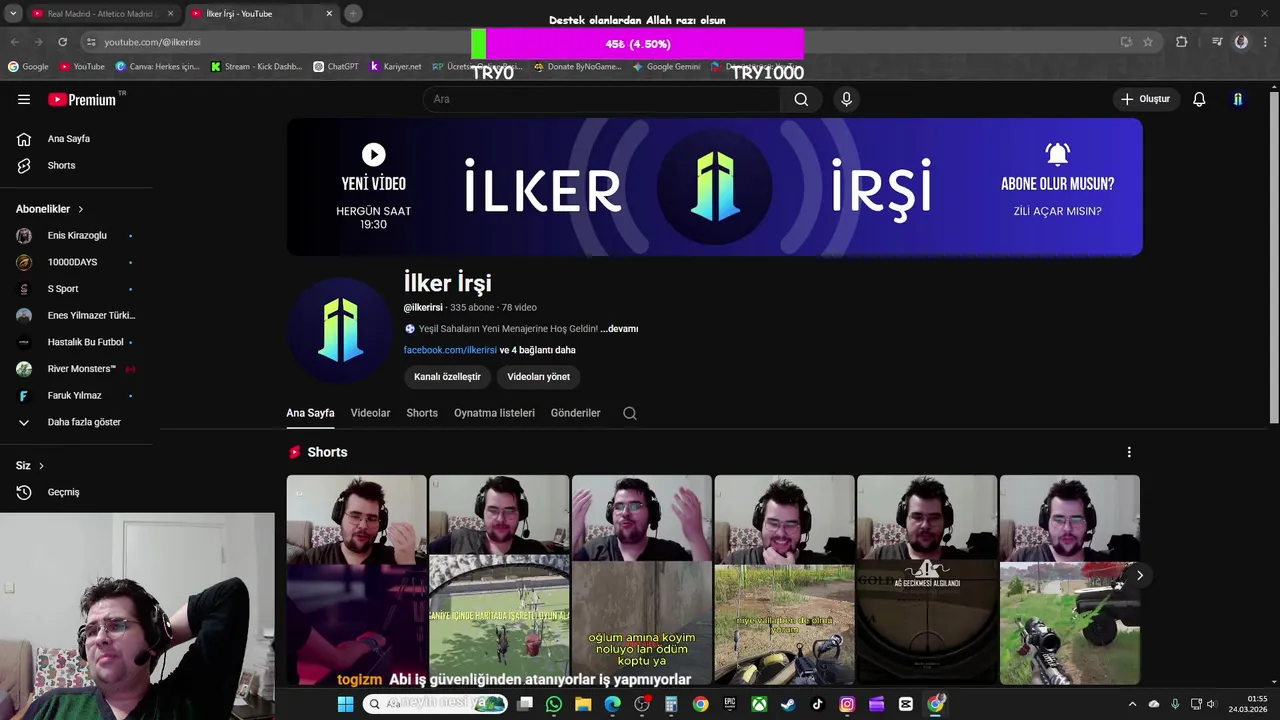Image resolution: width=1280 pixels, height=720 pixels.
Task: Expand the Abonelikler section chevron
Action: tap(81, 209)
